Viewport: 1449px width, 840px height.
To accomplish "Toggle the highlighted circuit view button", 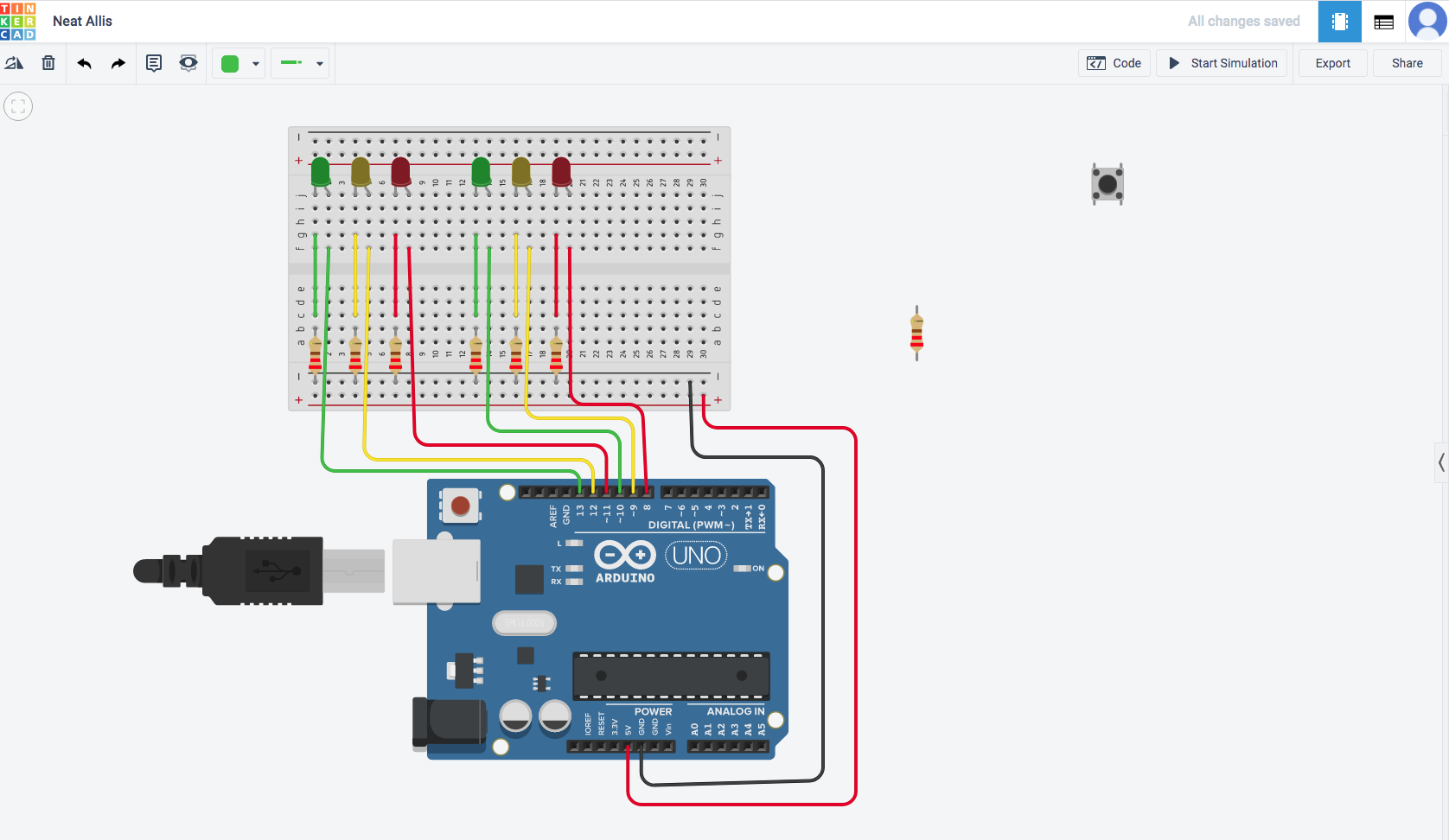I will pyautogui.click(x=1339, y=21).
